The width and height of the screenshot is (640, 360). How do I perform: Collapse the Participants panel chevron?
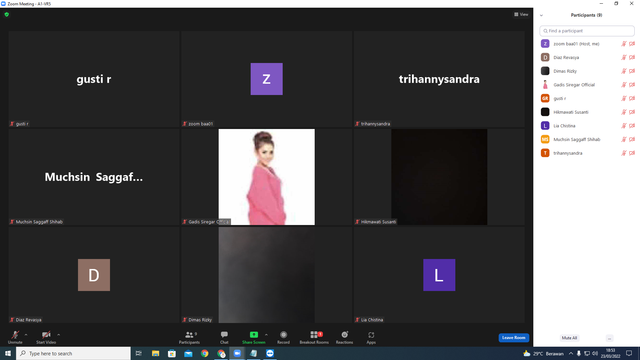[541, 16]
